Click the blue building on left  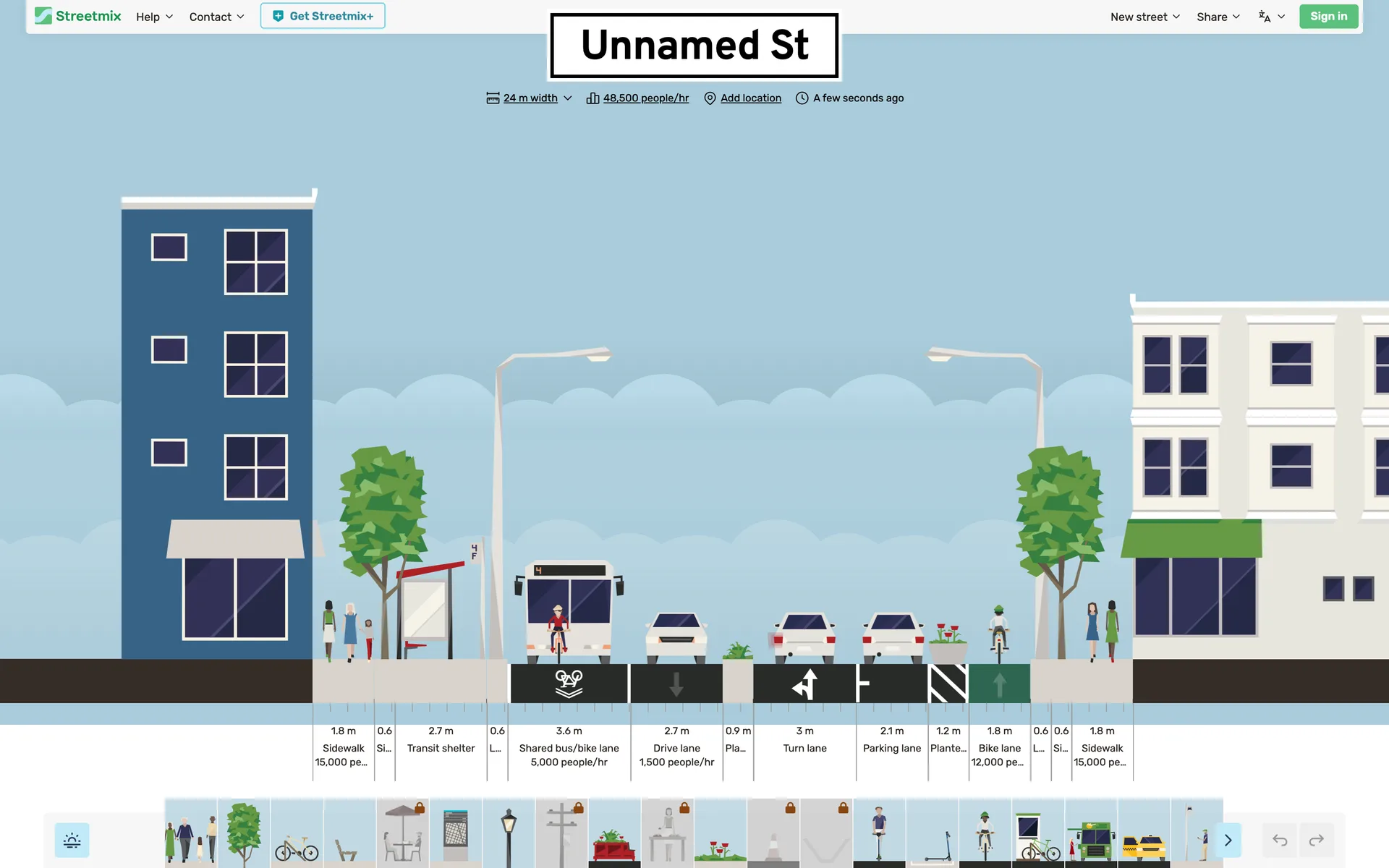217,427
